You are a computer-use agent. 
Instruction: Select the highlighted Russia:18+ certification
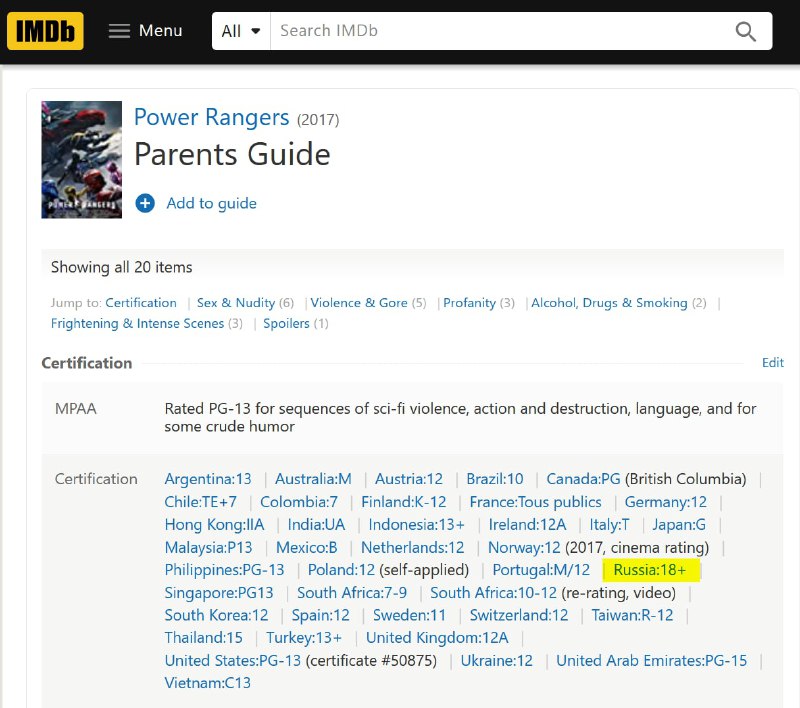(650, 570)
